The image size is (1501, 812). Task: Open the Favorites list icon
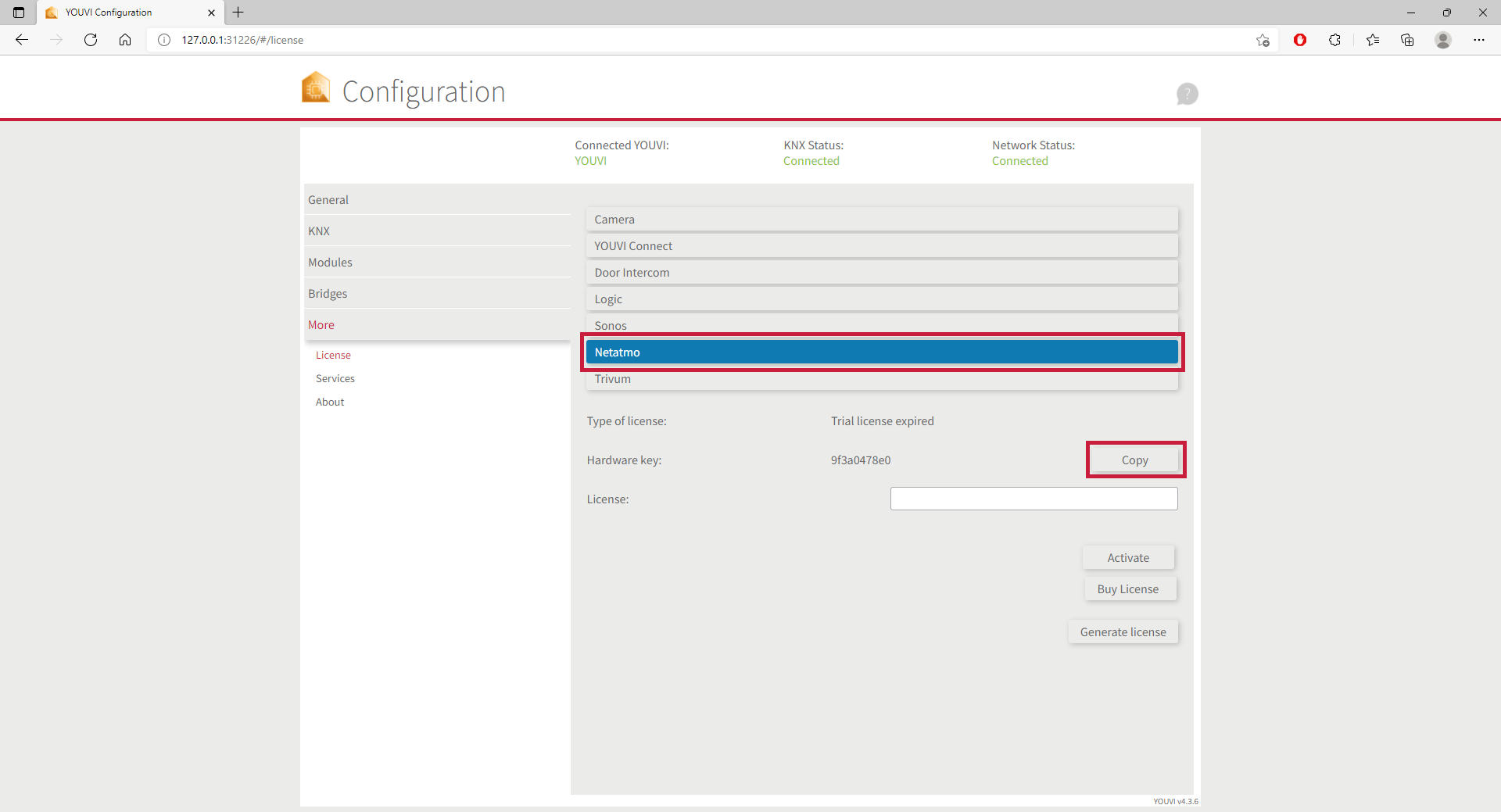click(x=1373, y=40)
